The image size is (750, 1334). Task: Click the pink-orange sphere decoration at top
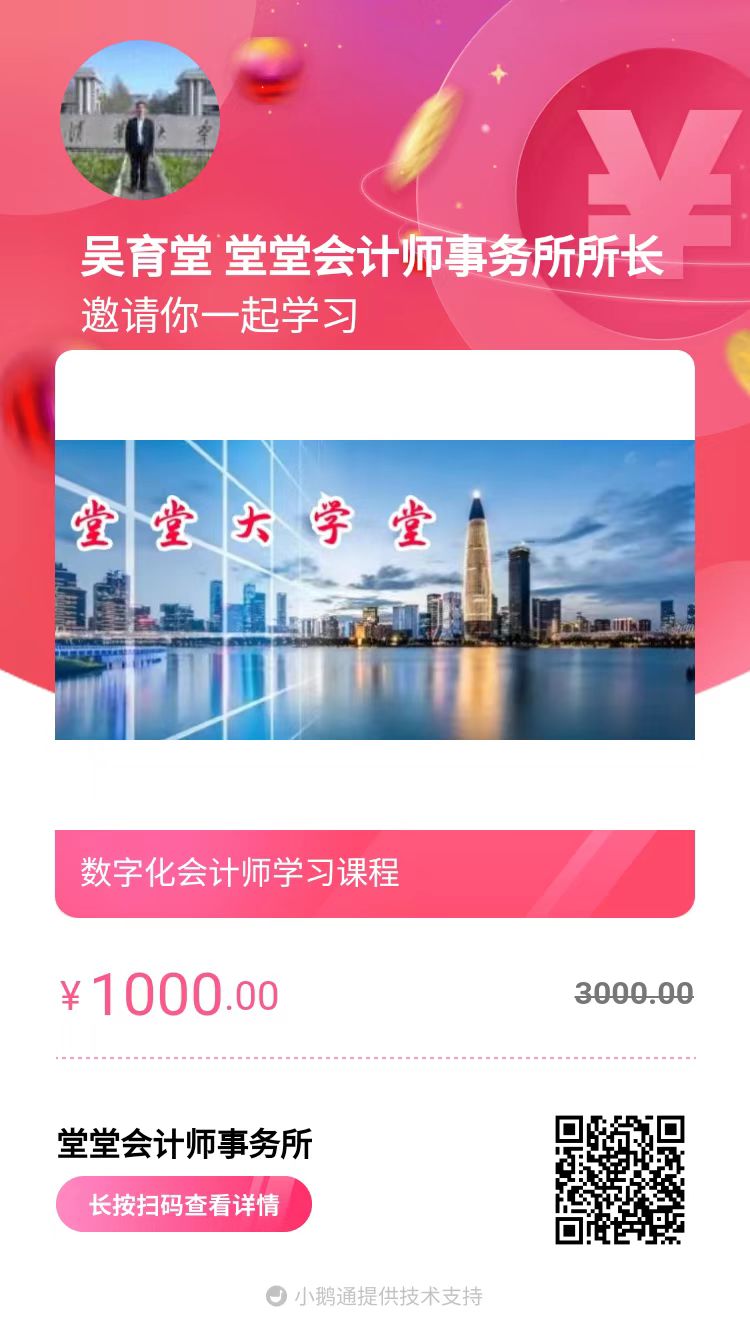click(x=270, y=68)
